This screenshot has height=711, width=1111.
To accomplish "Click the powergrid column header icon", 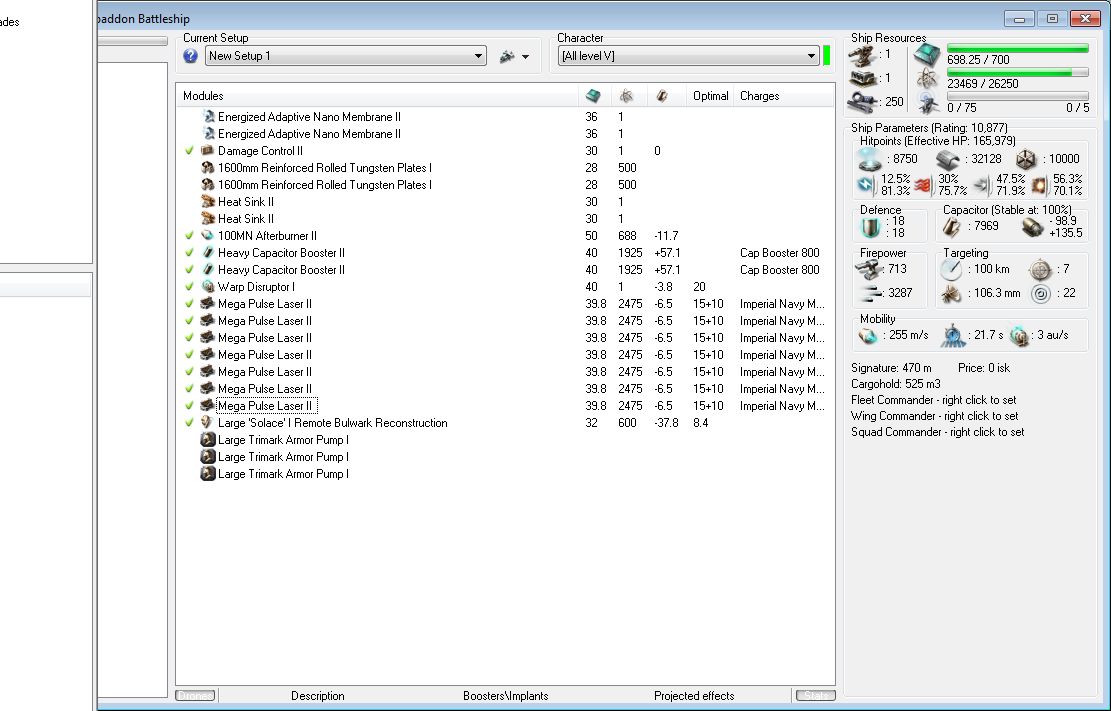I will [626, 96].
